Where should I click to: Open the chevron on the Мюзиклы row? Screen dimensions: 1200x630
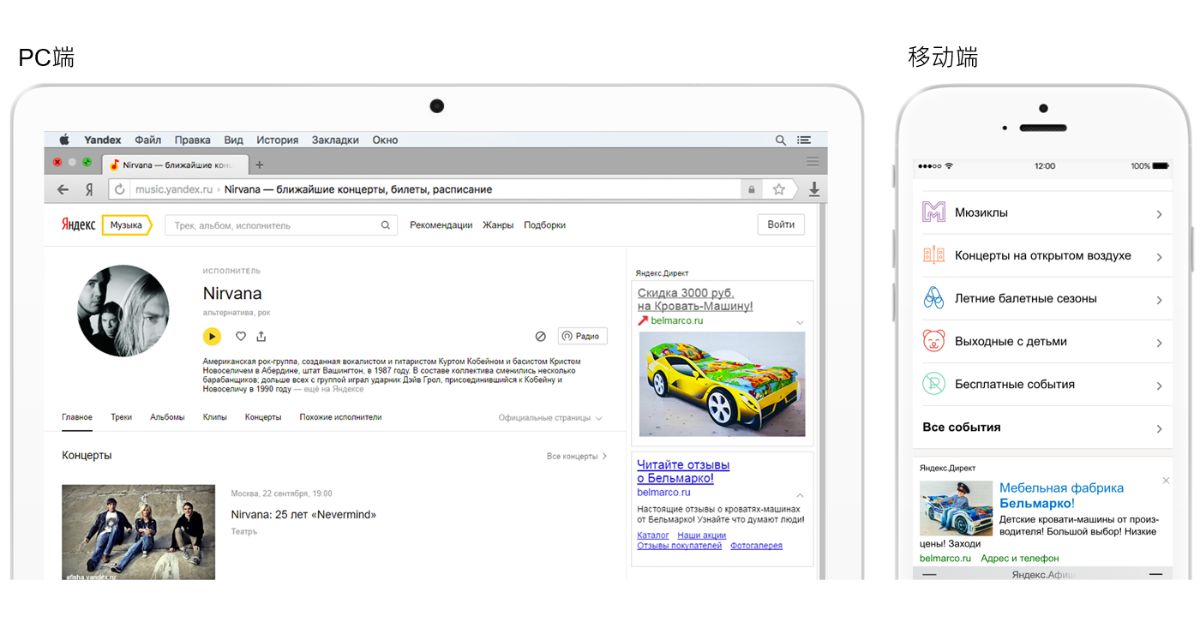tap(1159, 214)
